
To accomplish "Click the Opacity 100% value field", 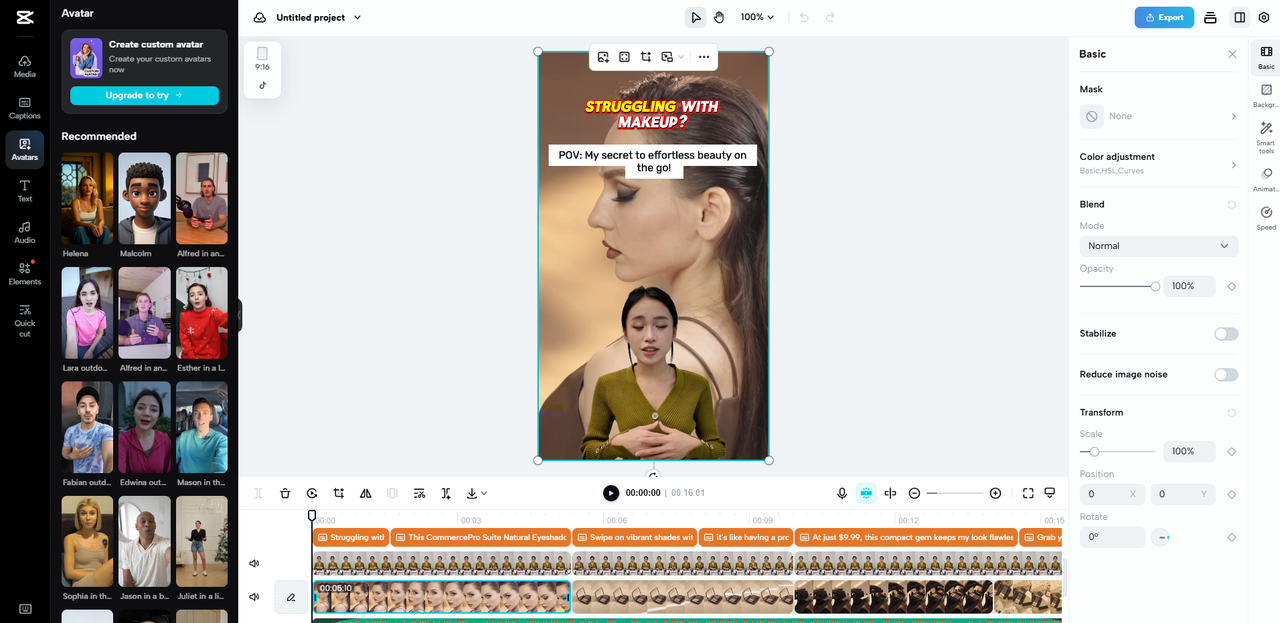I will point(1190,286).
